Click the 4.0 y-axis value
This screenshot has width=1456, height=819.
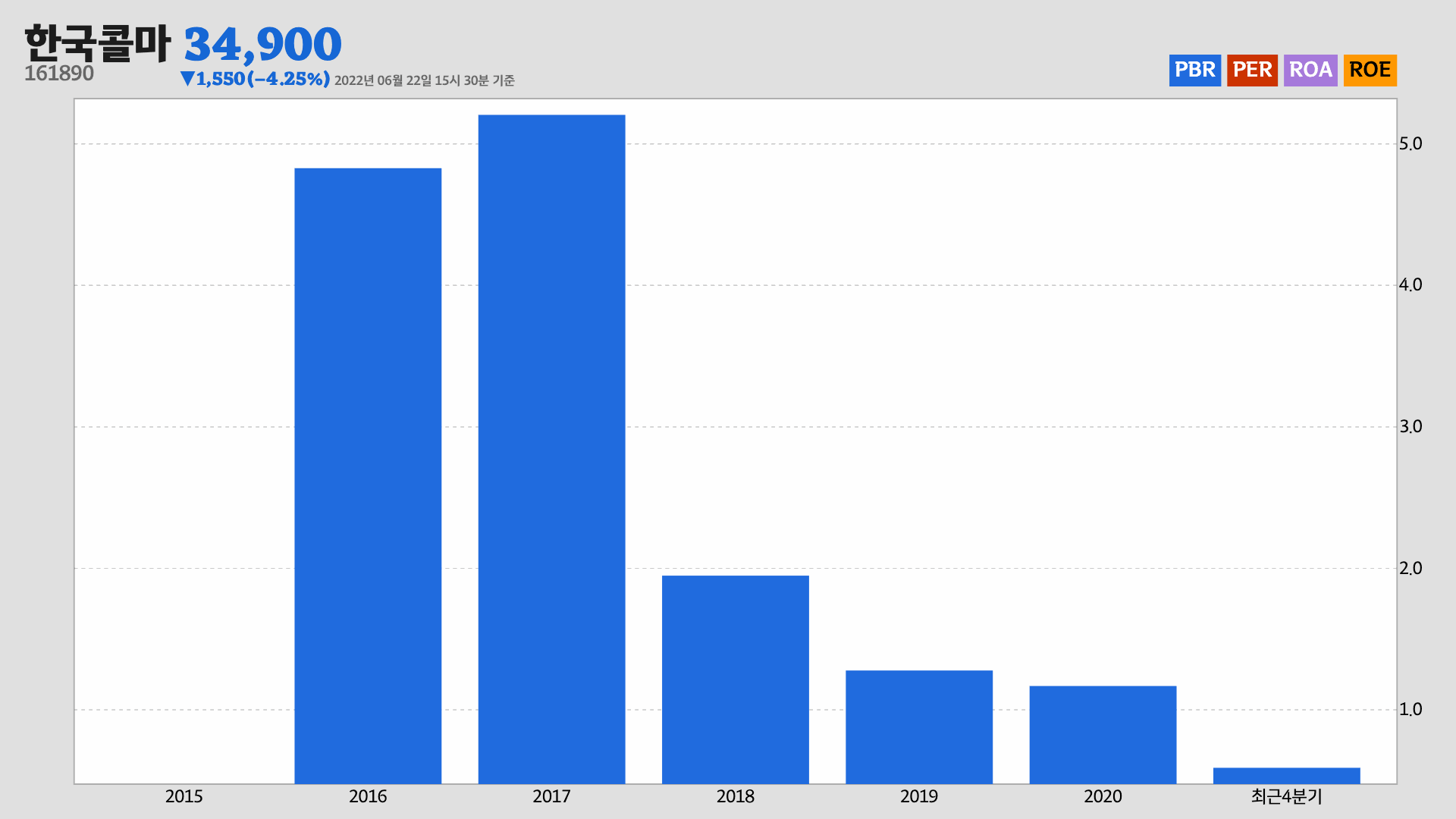(x=1410, y=284)
